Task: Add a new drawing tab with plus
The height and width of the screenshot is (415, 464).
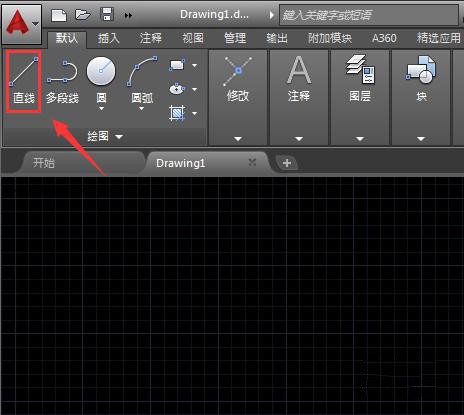Action: click(287, 163)
